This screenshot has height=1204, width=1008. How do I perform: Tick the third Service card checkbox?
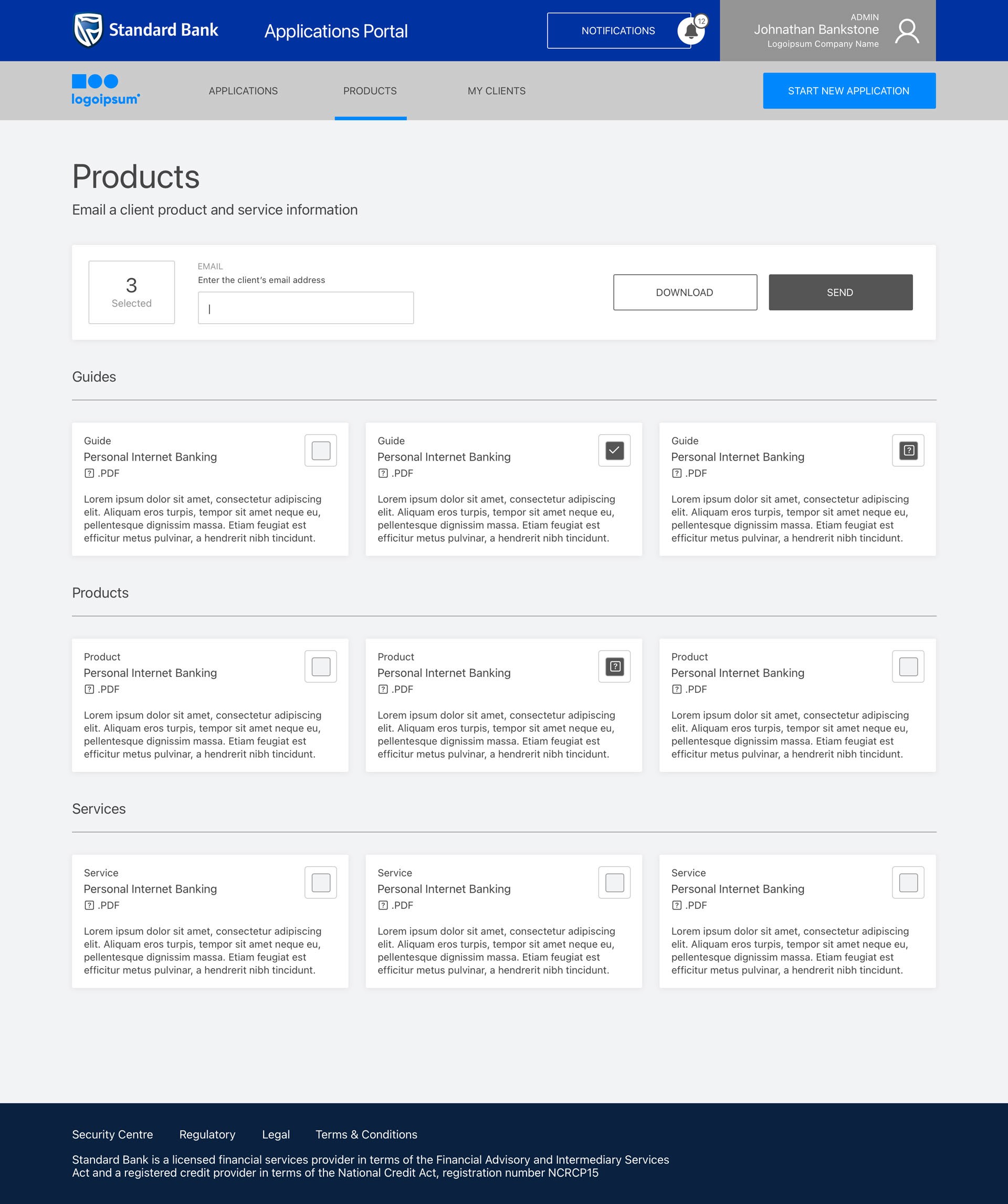[x=908, y=882]
